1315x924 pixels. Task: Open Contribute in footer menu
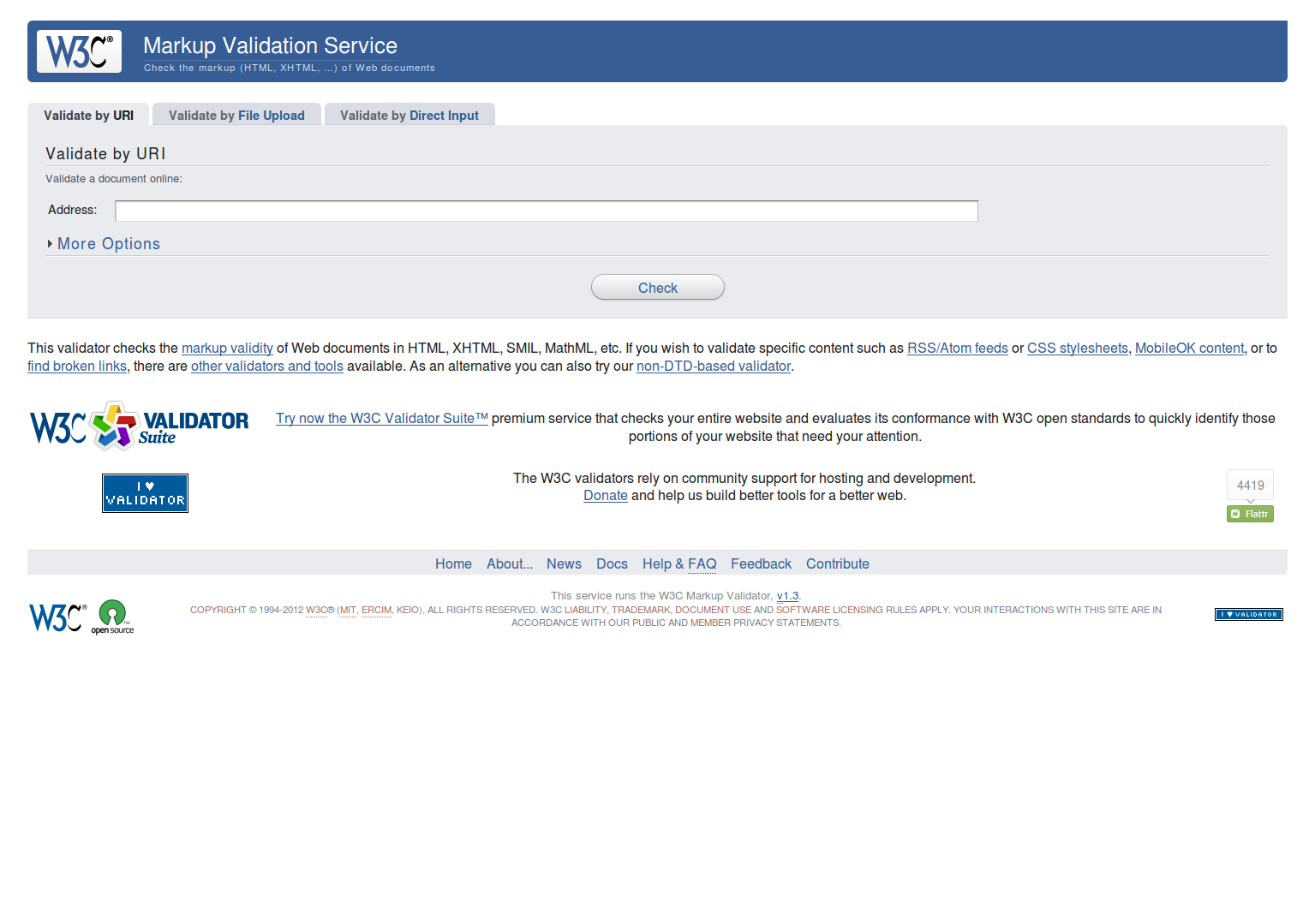click(838, 563)
